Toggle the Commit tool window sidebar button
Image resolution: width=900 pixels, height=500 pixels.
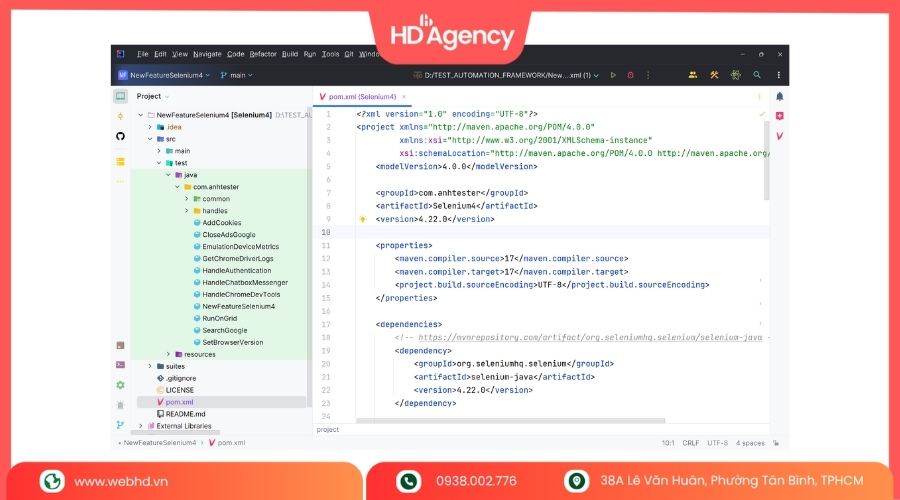[x=121, y=116]
